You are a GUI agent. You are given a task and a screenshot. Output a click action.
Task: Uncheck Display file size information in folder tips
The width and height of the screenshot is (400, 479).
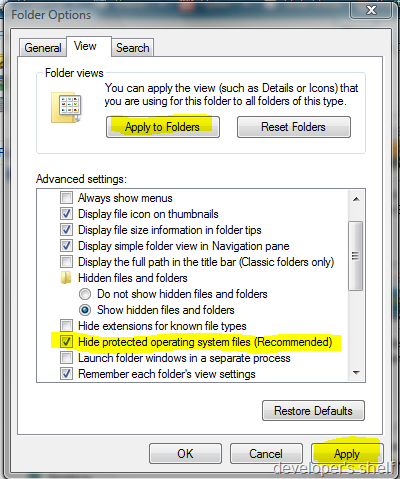pyautogui.click(x=66, y=230)
